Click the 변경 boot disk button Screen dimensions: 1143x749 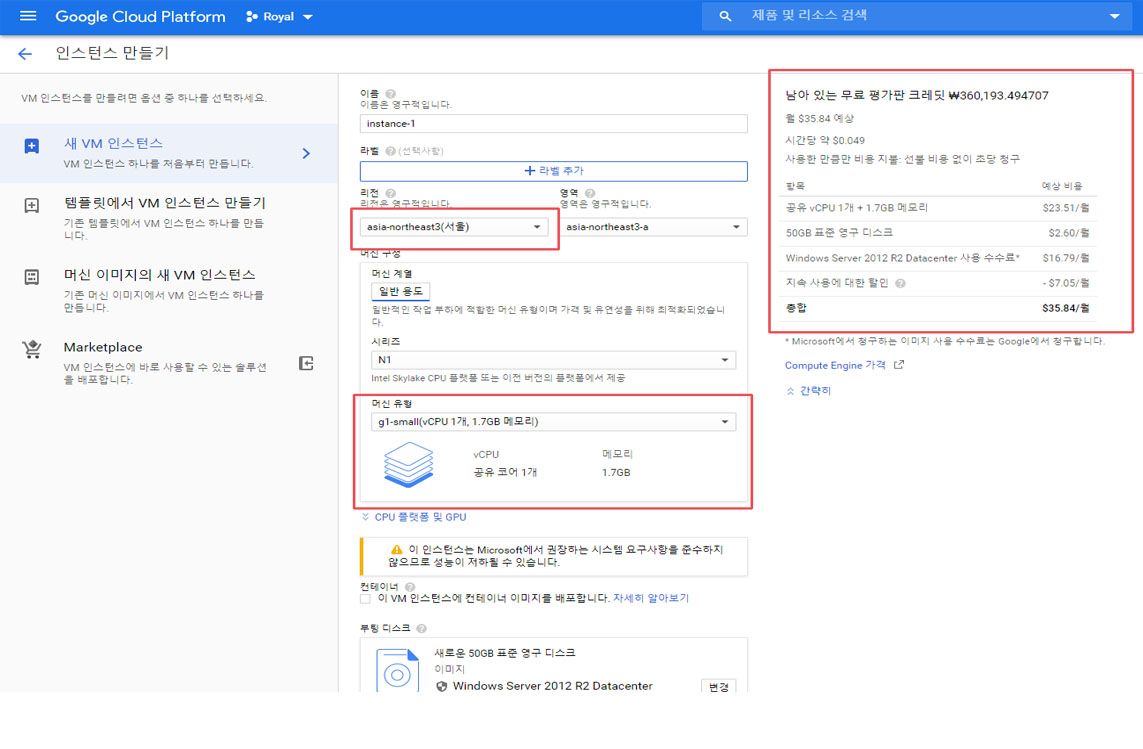click(719, 687)
